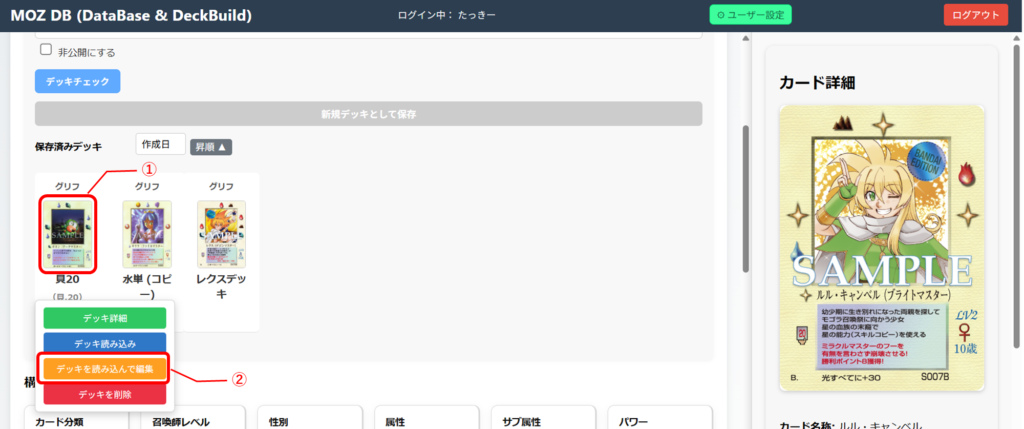Click the デッキチェック button
This screenshot has width=1024, height=429.
click(x=77, y=81)
